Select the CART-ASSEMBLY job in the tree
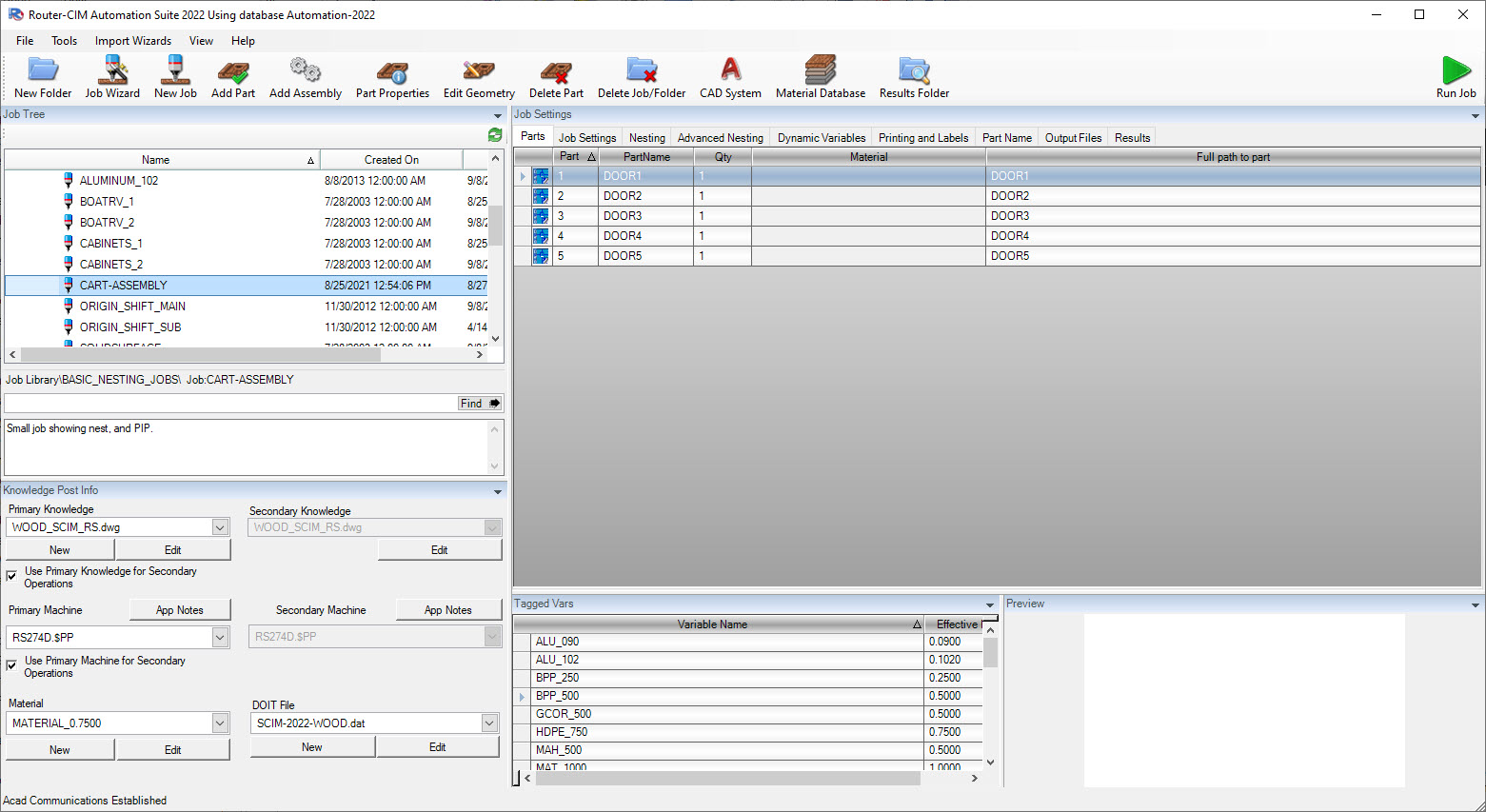This screenshot has height=812, width=1486. 125,285
